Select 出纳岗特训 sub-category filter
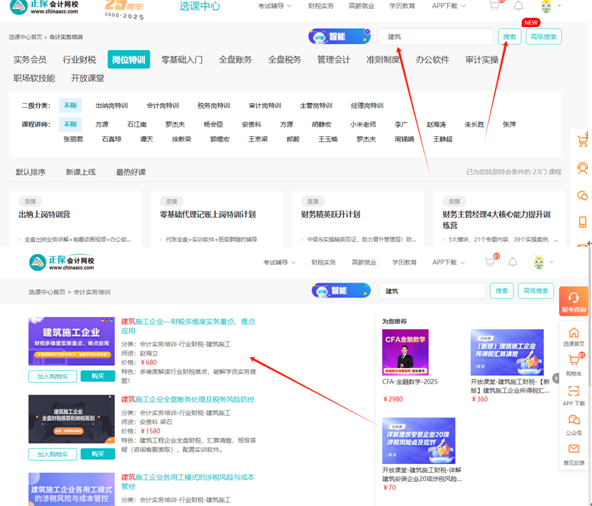The image size is (592, 506). pos(112,105)
